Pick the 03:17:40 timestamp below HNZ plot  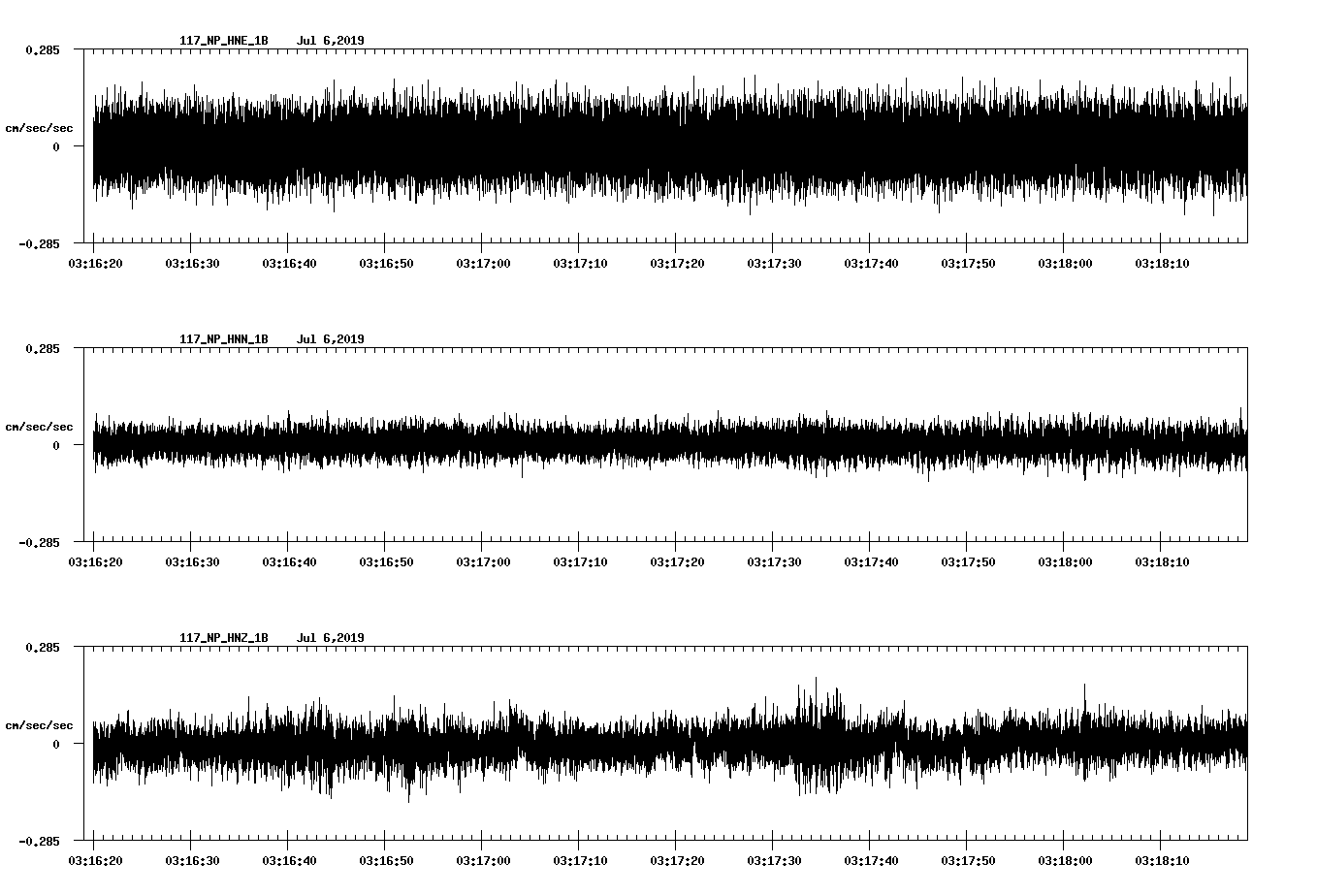871,860
